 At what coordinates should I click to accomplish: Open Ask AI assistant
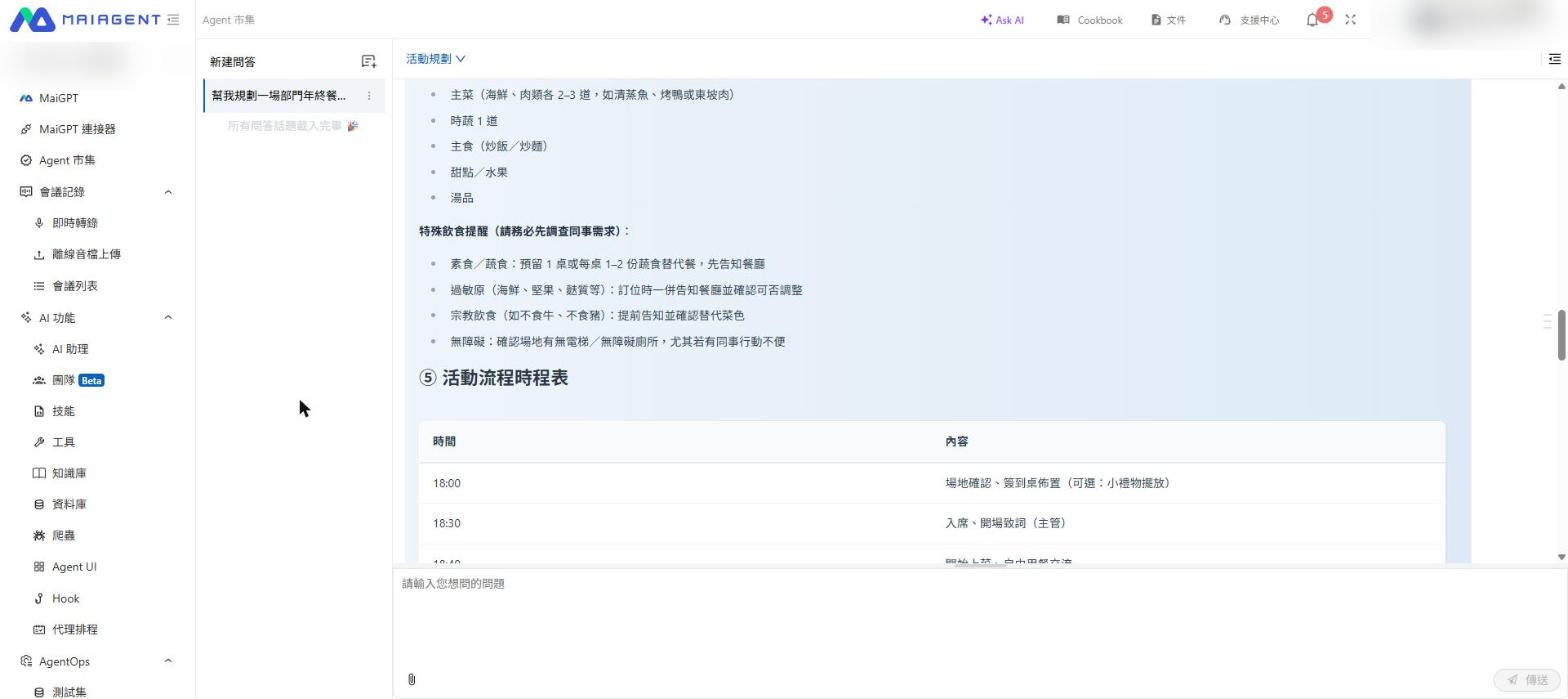(1002, 20)
